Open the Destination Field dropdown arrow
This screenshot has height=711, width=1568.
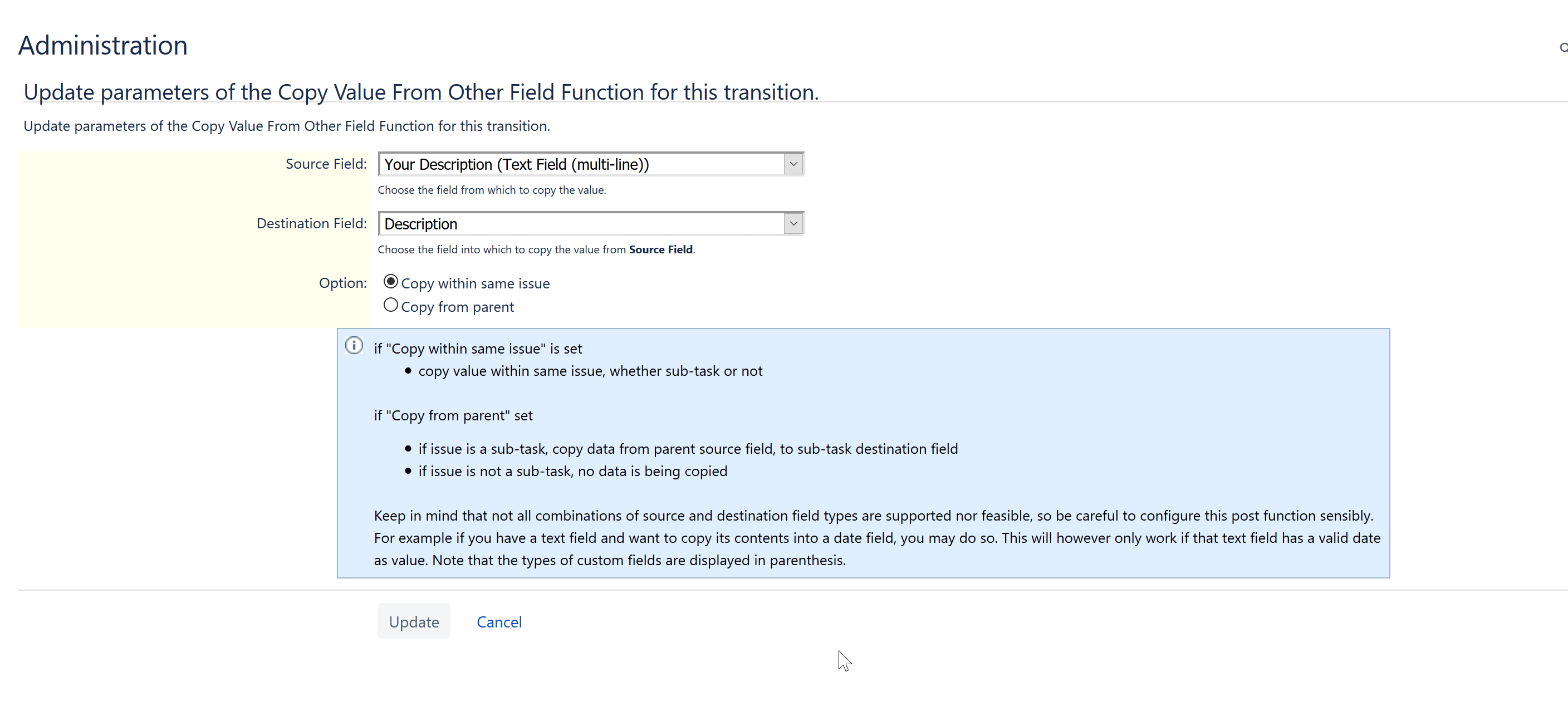pos(792,224)
